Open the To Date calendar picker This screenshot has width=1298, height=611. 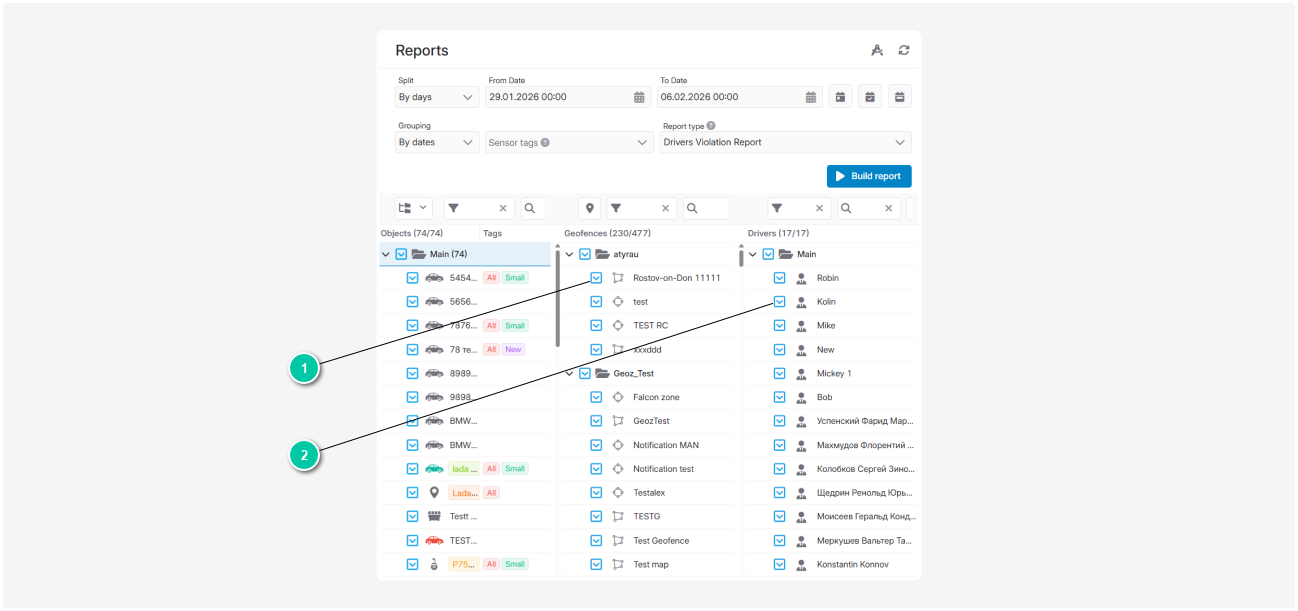coord(811,97)
